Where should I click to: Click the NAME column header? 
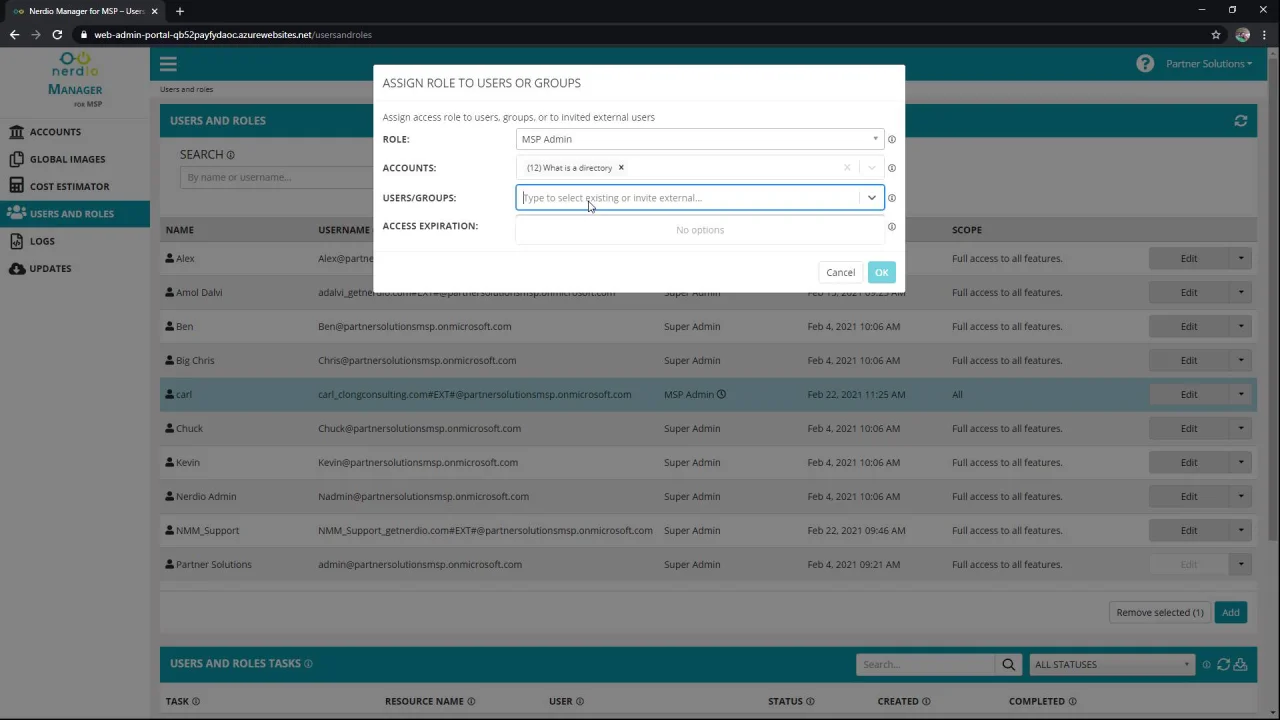[180, 230]
